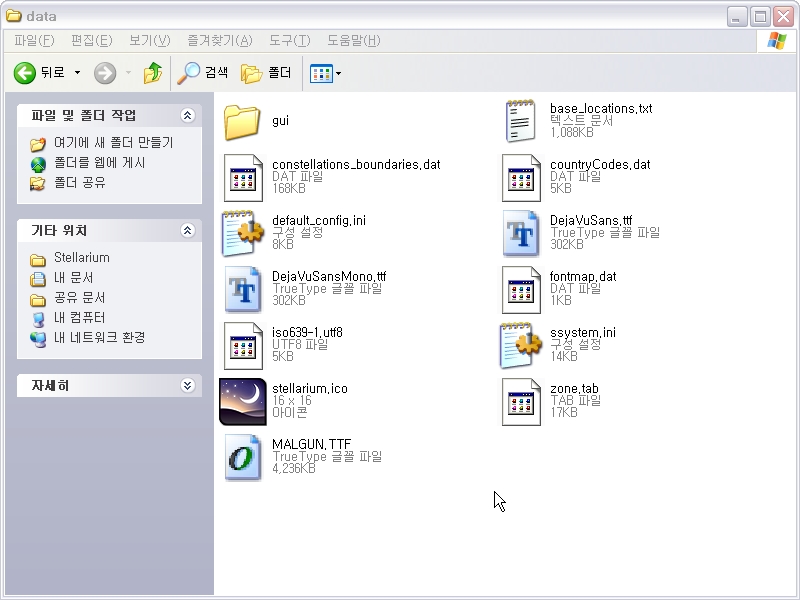Maximize the data window
This screenshot has height=600, width=800.
tap(760, 17)
